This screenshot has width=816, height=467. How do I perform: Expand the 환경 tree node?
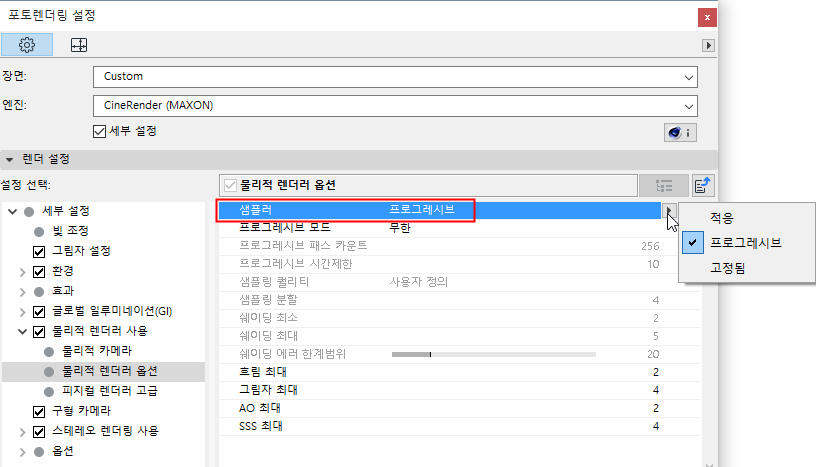22,272
